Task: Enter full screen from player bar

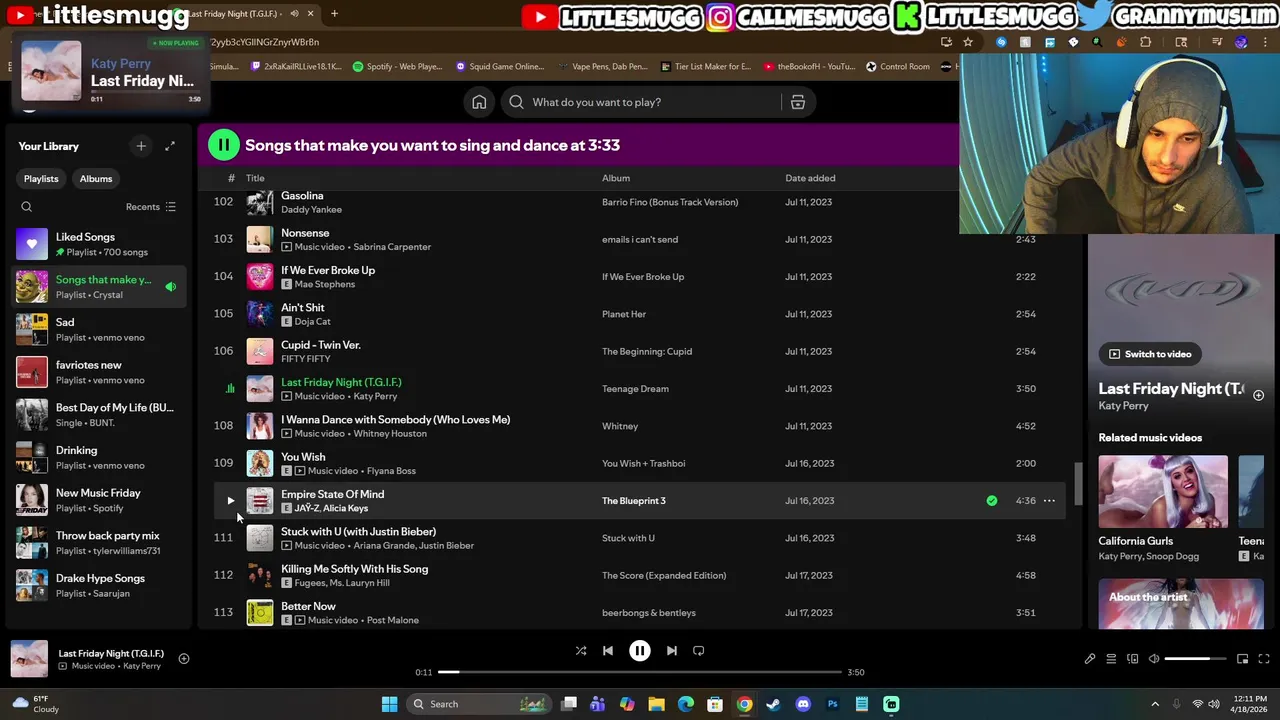Action: pyautogui.click(x=1264, y=659)
